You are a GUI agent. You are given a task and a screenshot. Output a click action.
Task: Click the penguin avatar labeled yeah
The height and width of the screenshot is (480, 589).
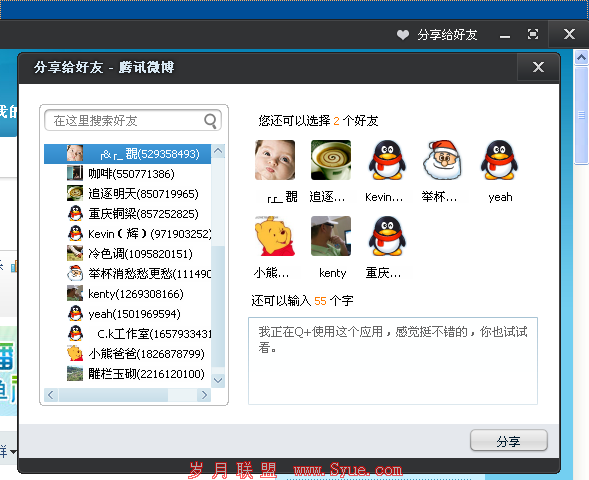coord(499,160)
